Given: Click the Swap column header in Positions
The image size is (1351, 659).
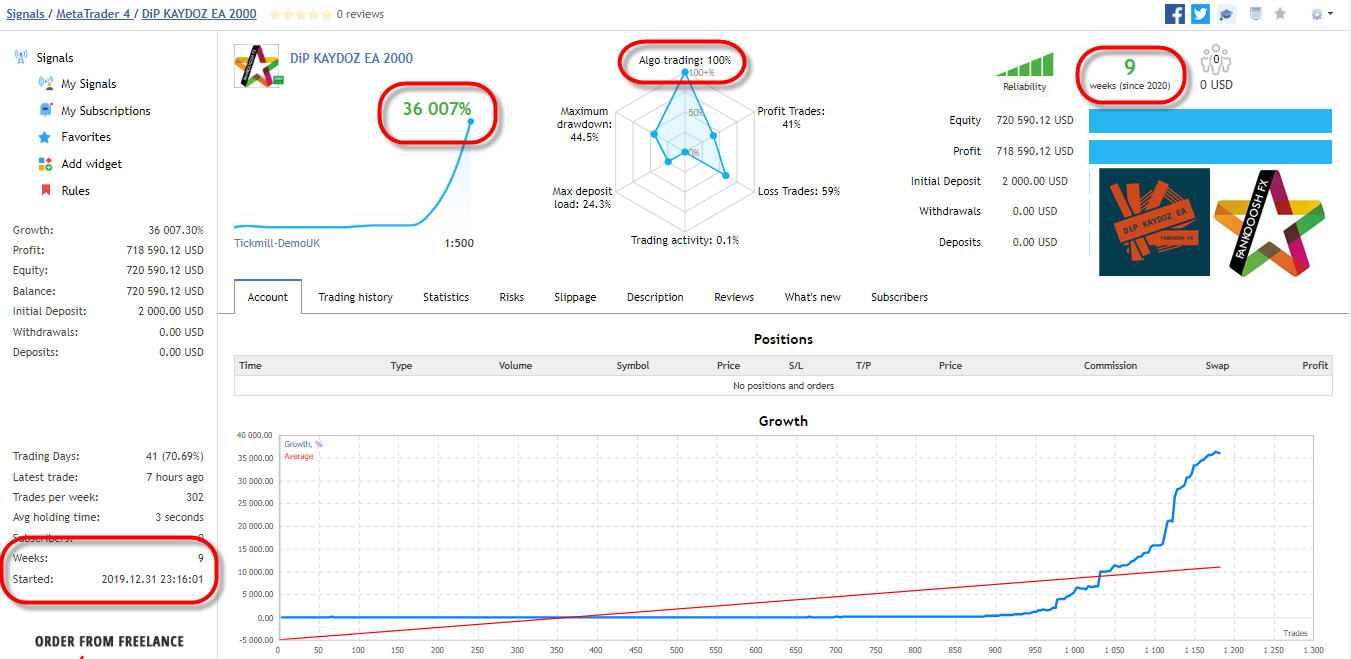Looking at the screenshot, I should tap(1217, 366).
